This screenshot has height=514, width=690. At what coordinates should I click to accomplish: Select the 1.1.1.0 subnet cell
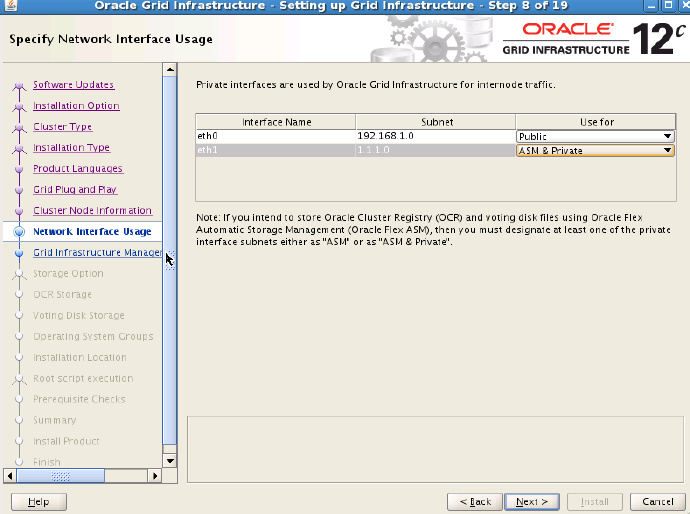pos(436,150)
